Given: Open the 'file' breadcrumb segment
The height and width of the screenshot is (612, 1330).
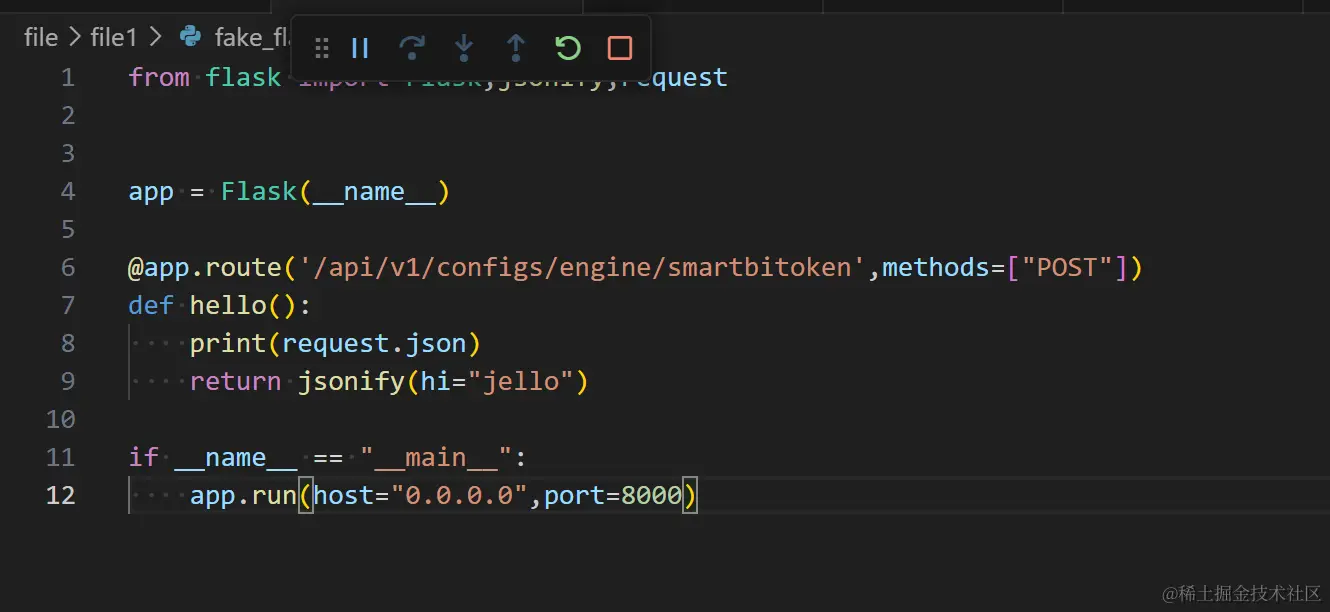Looking at the screenshot, I should tap(41, 38).
